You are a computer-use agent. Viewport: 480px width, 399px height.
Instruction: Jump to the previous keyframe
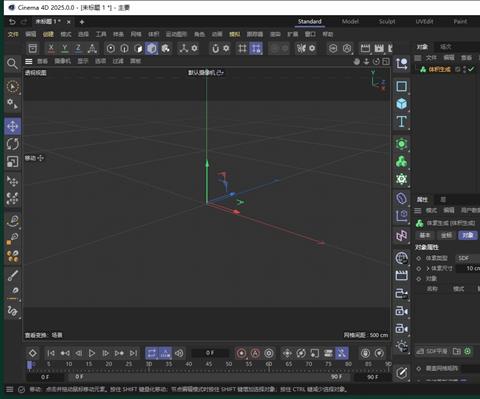pyautogui.click(x=65, y=353)
